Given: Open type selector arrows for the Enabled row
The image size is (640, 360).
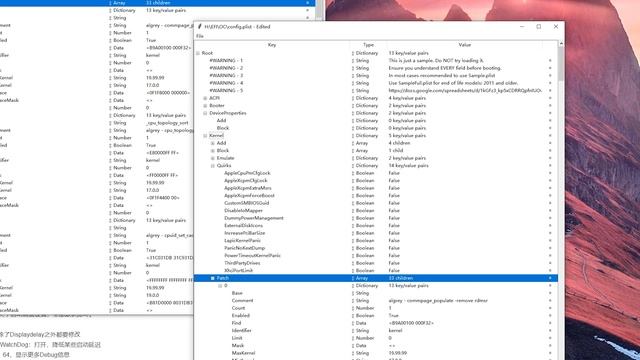Looking at the screenshot, I should pos(353,316).
